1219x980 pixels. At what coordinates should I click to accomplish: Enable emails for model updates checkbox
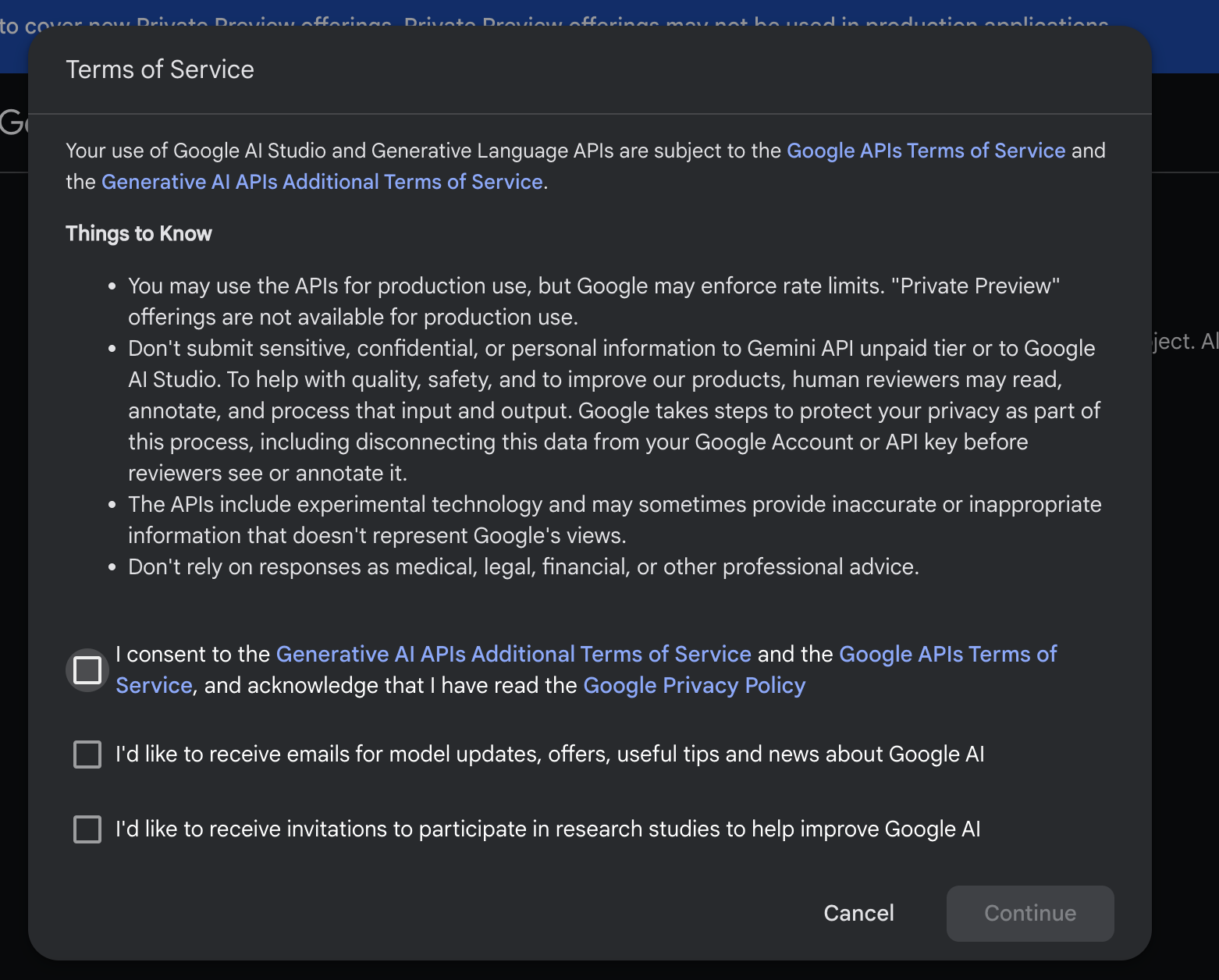tap(87, 755)
